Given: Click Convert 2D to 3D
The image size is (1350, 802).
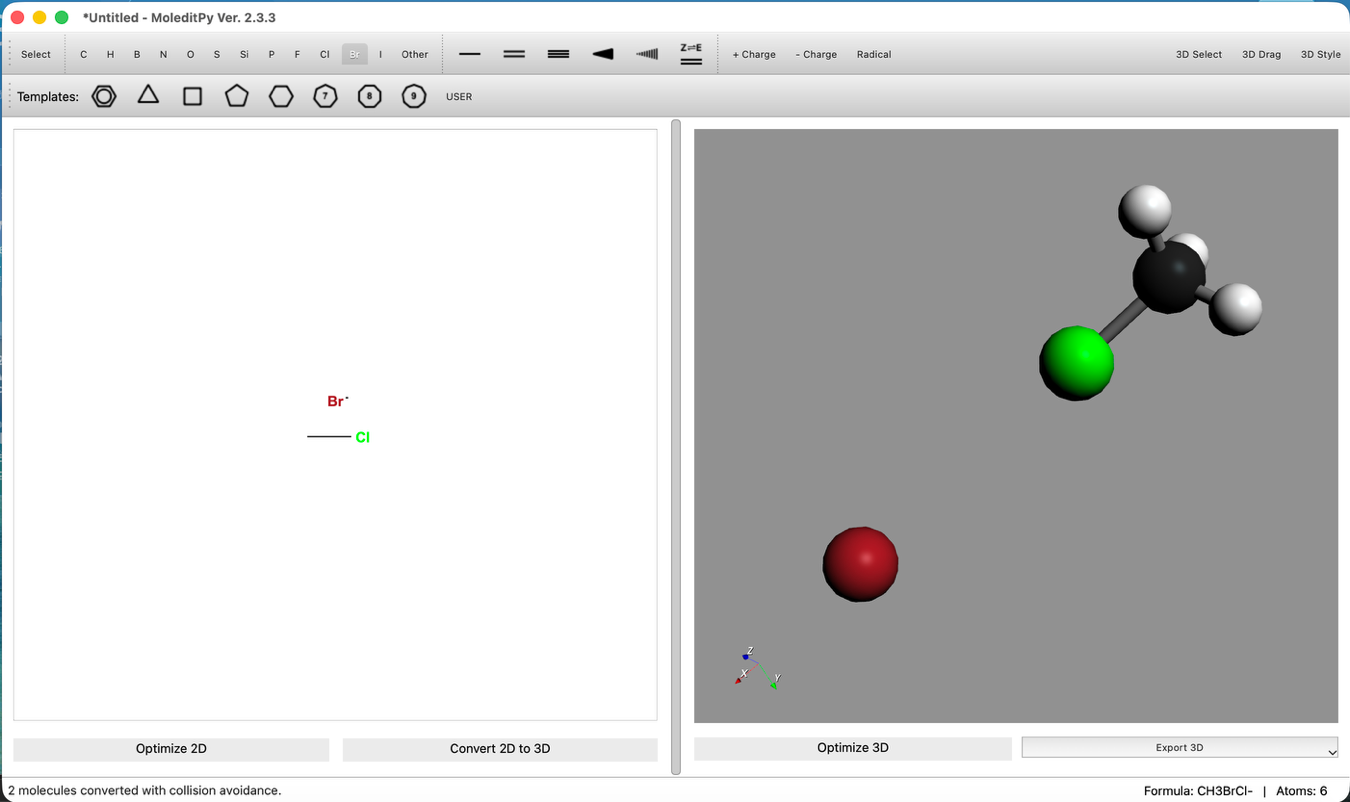Looking at the screenshot, I should (x=500, y=748).
